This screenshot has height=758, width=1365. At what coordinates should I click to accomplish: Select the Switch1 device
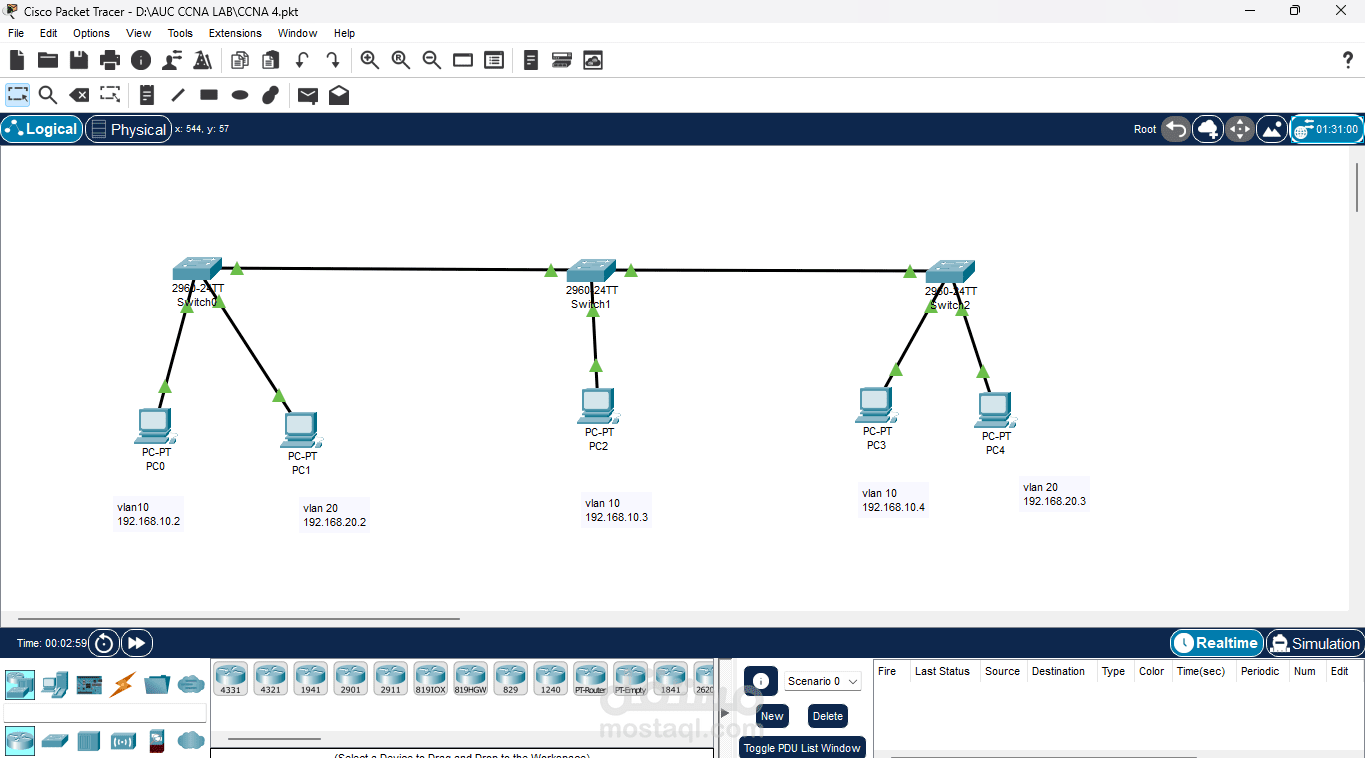pyautogui.click(x=591, y=271)
